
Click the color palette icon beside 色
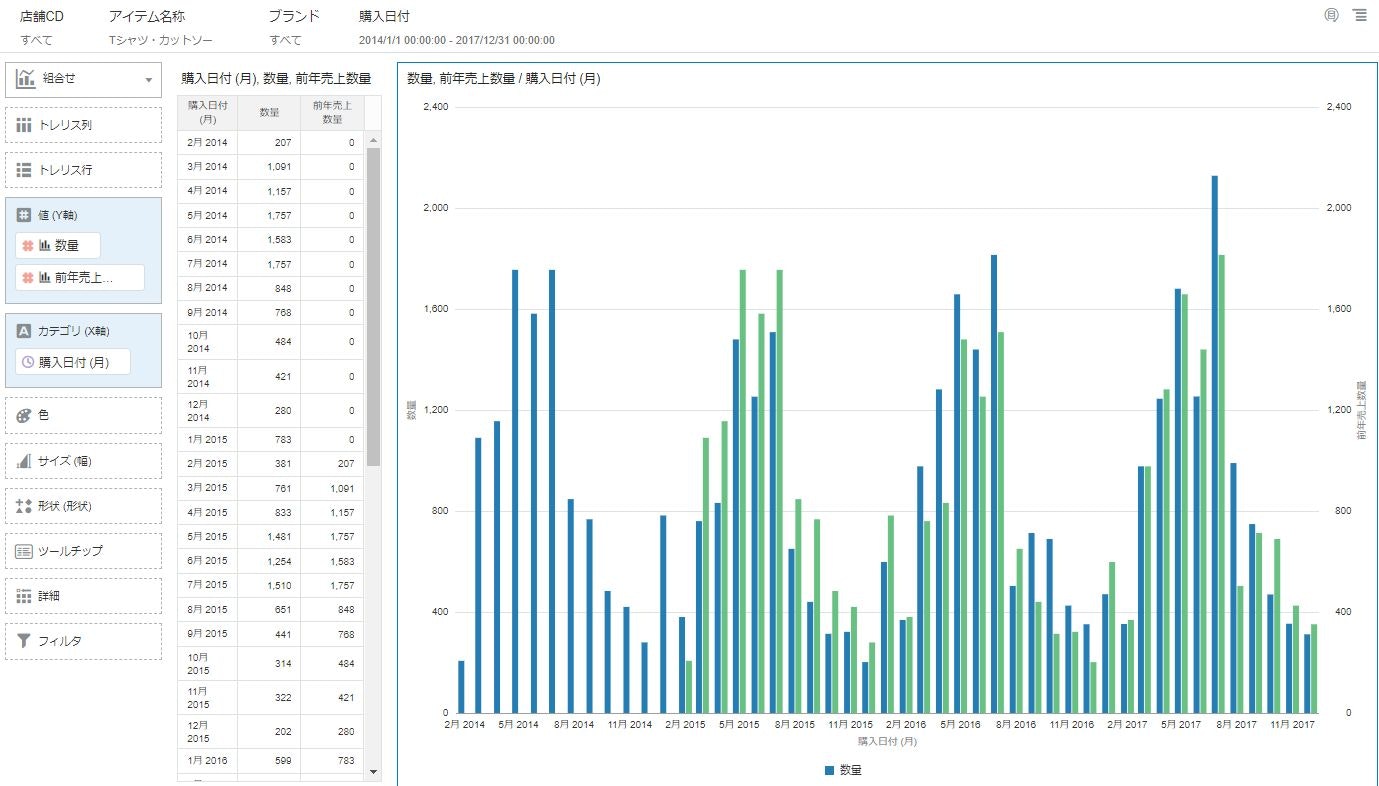tap(25, 415)
